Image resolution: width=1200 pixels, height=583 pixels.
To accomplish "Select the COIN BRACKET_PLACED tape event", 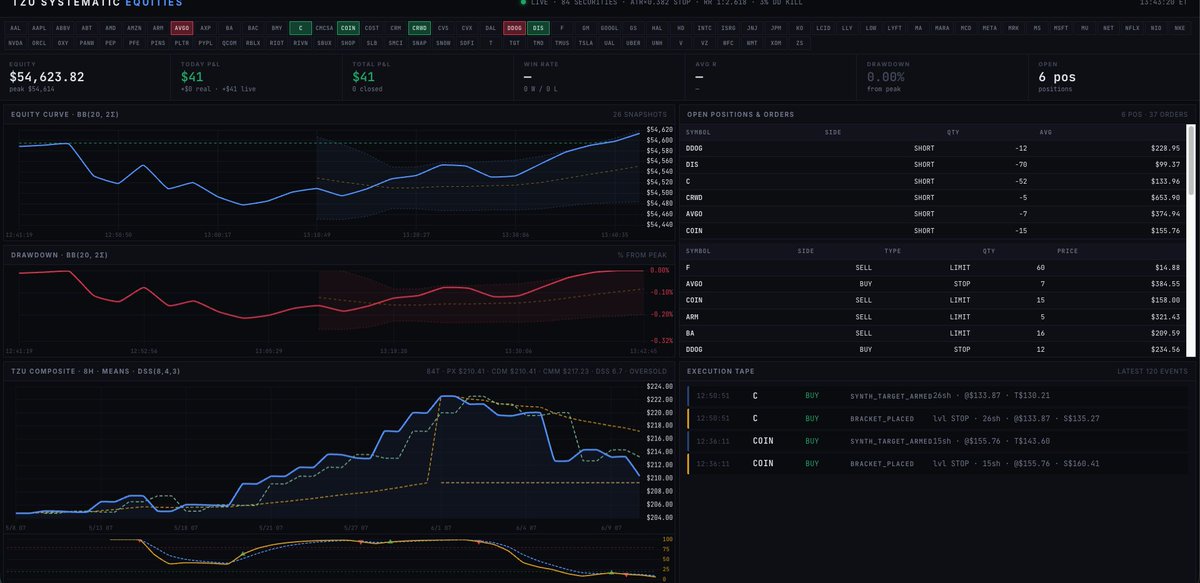I will 938,463.
